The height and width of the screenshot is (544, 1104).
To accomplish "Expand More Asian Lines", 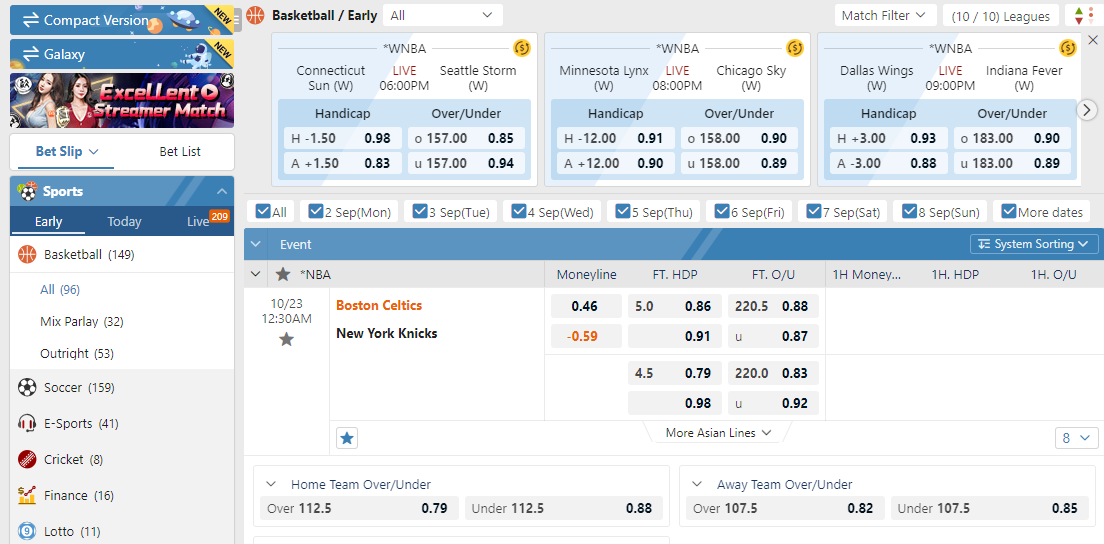I will (718, 433).
